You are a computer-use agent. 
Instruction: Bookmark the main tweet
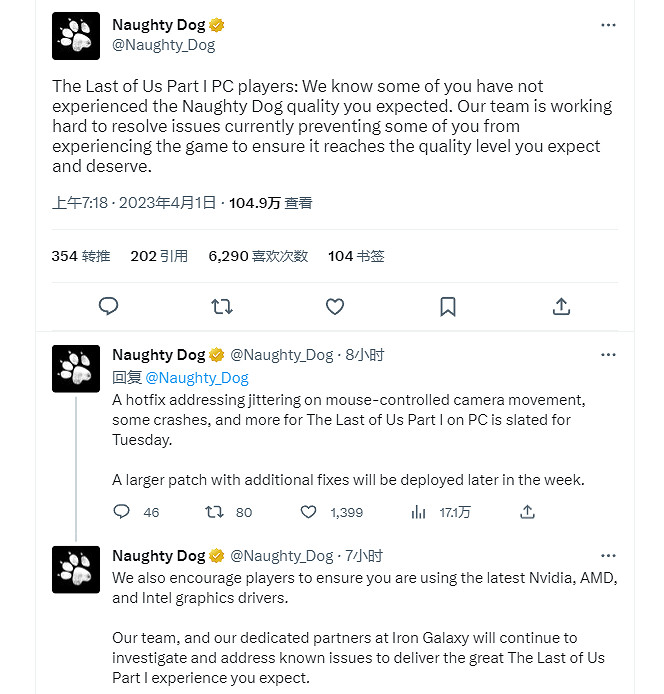pos(448,306)
